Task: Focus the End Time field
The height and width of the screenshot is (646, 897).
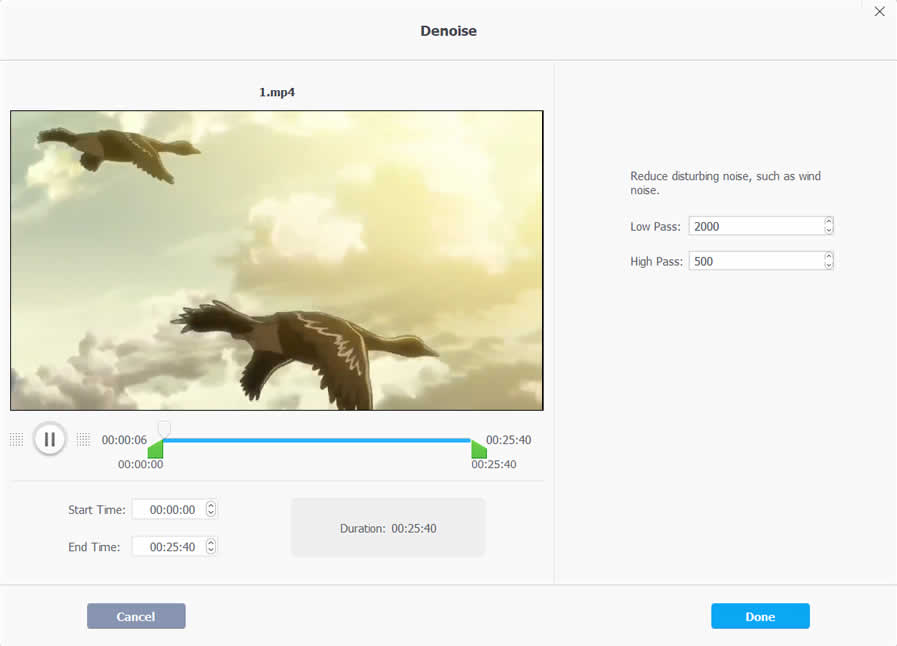Action: [171, 547]
